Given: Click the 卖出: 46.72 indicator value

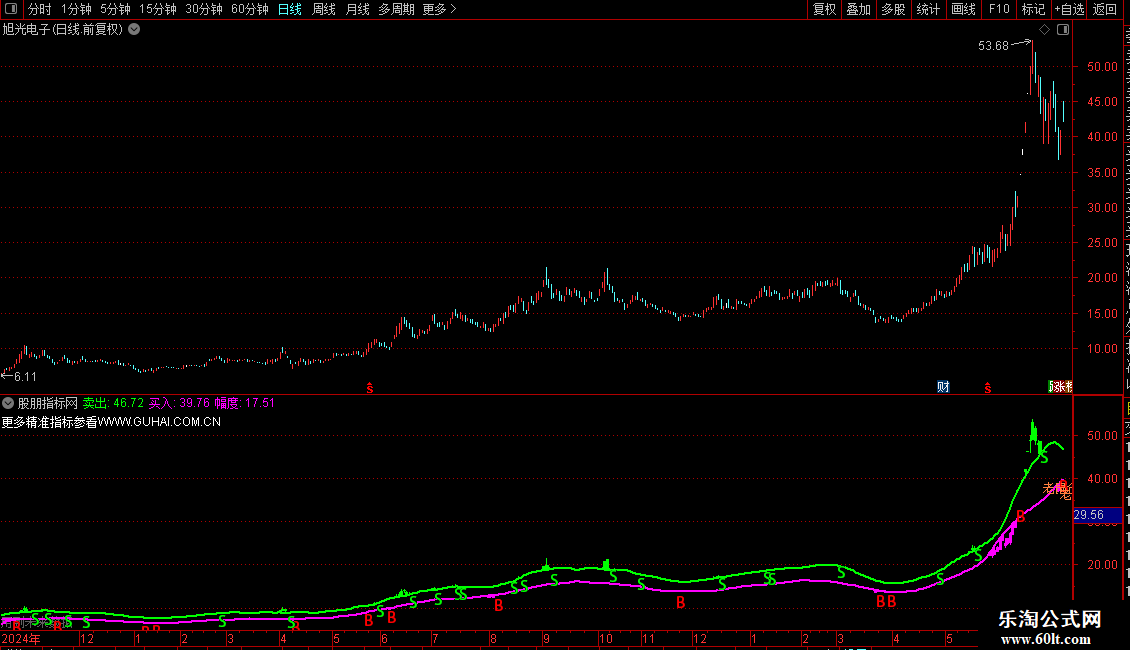Looking at the screenshot, I should pos(113,403).
